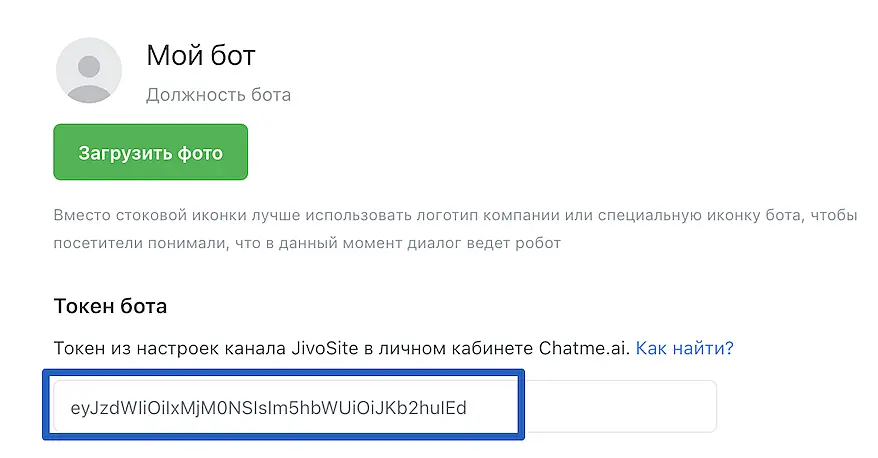Open the "Как найти?" help link
Viewport: 878px width, 458px height.
coord(685,348)
